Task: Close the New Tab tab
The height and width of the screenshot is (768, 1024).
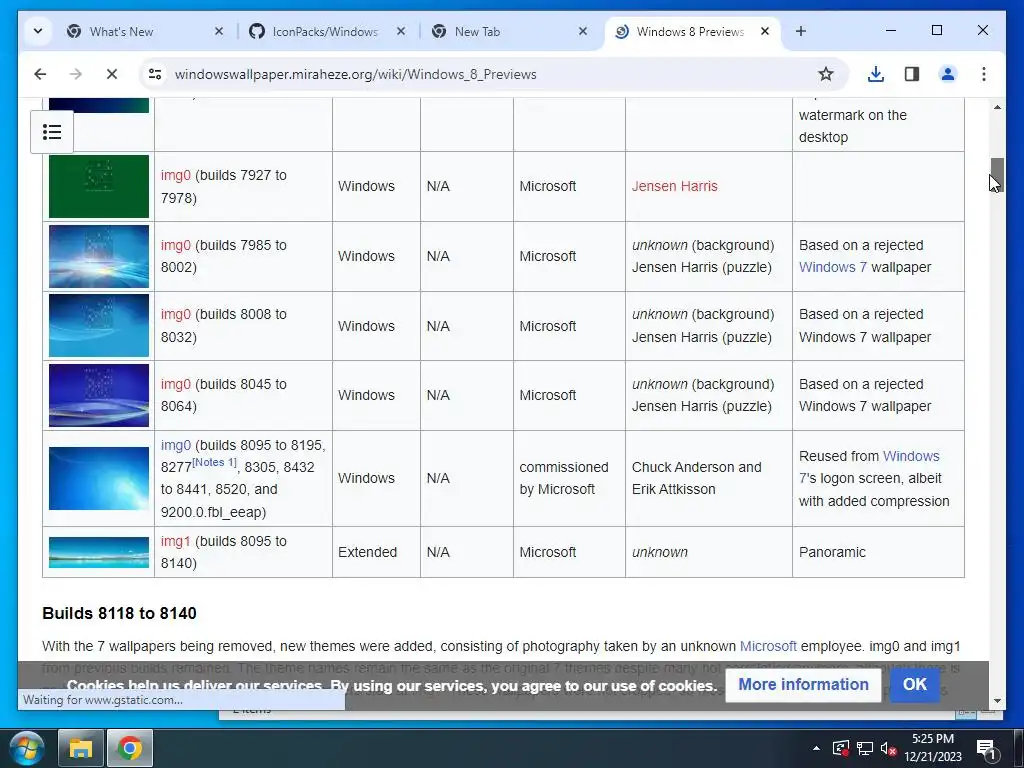Action: 583,31
